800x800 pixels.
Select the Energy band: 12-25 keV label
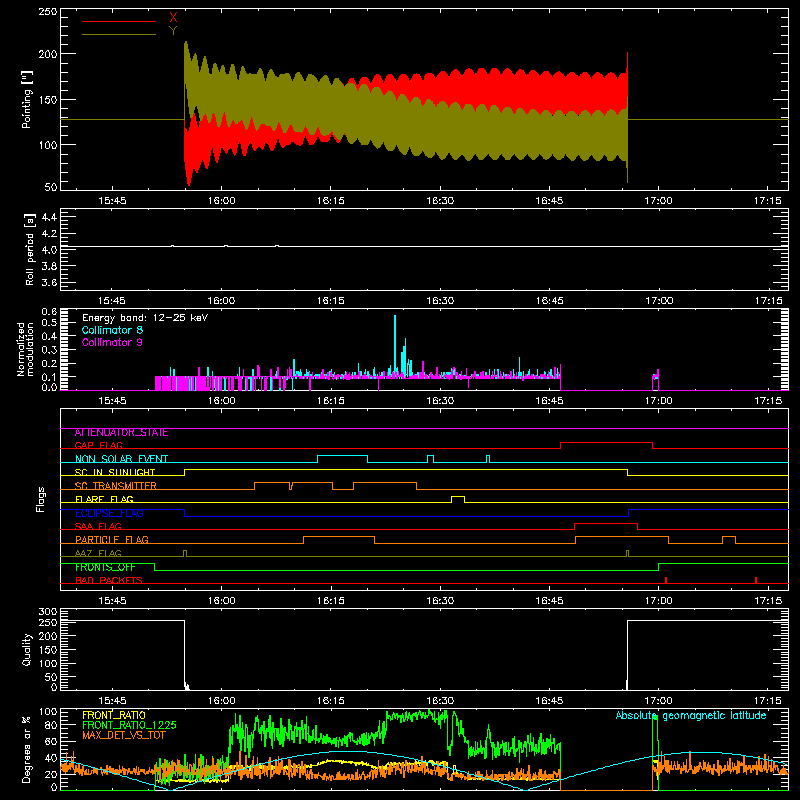145,318
